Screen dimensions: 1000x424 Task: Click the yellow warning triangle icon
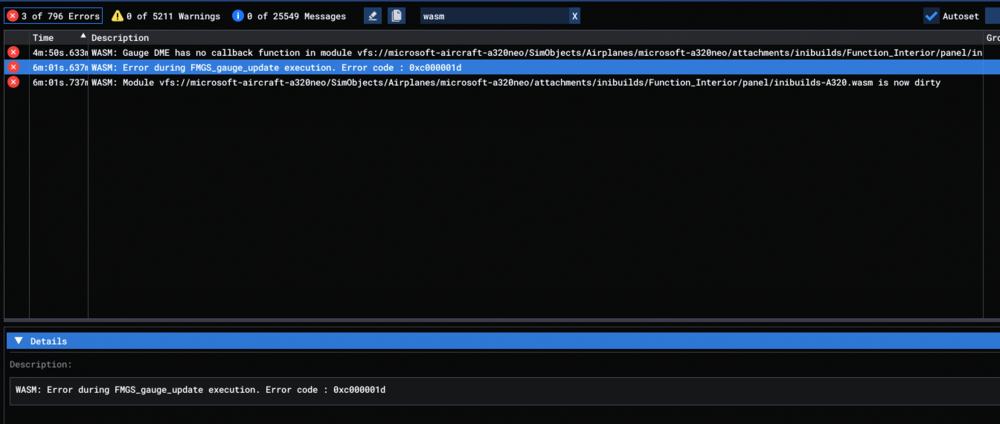pos(117,16)
